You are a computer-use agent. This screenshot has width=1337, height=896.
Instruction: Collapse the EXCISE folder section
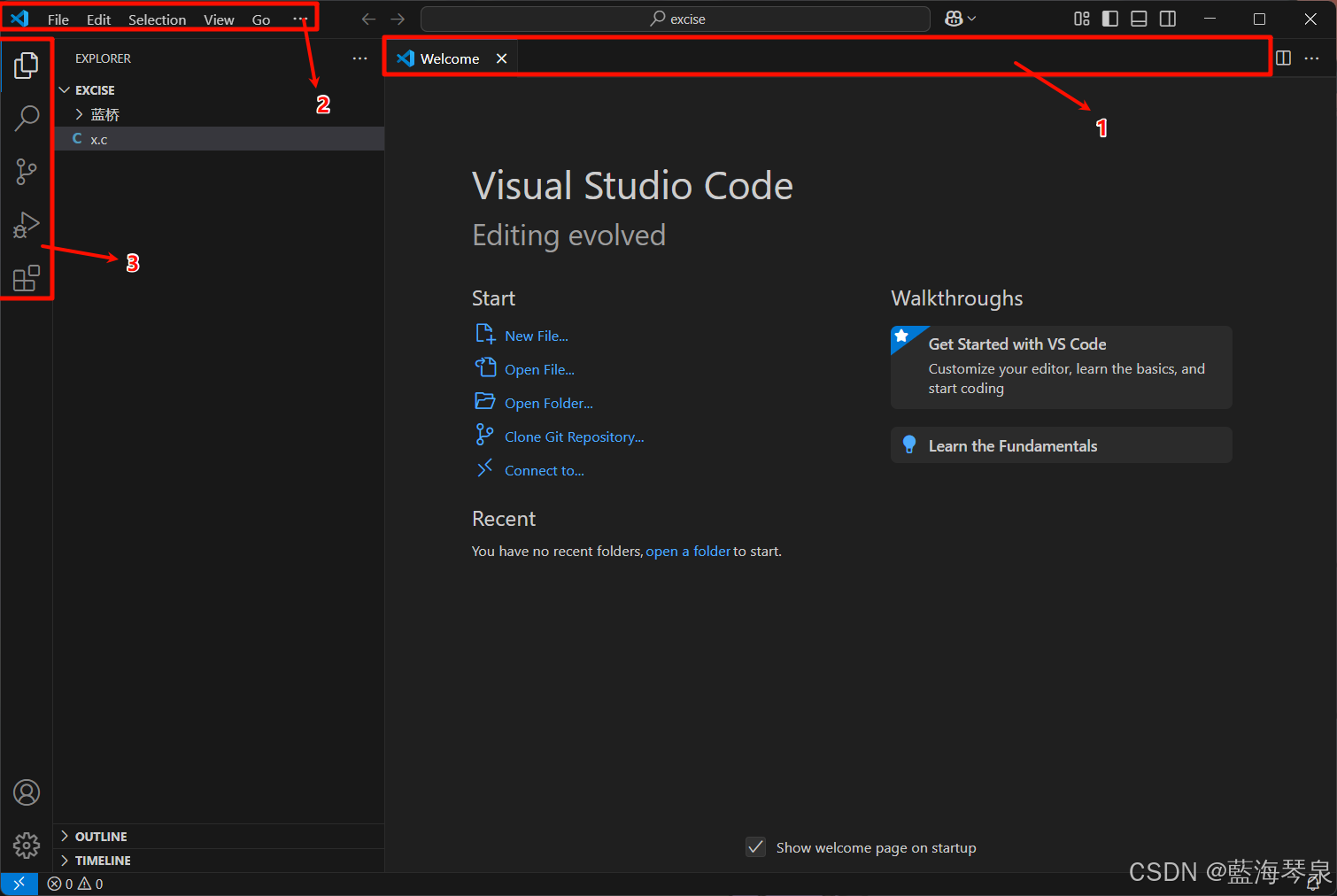click(65, 90)
